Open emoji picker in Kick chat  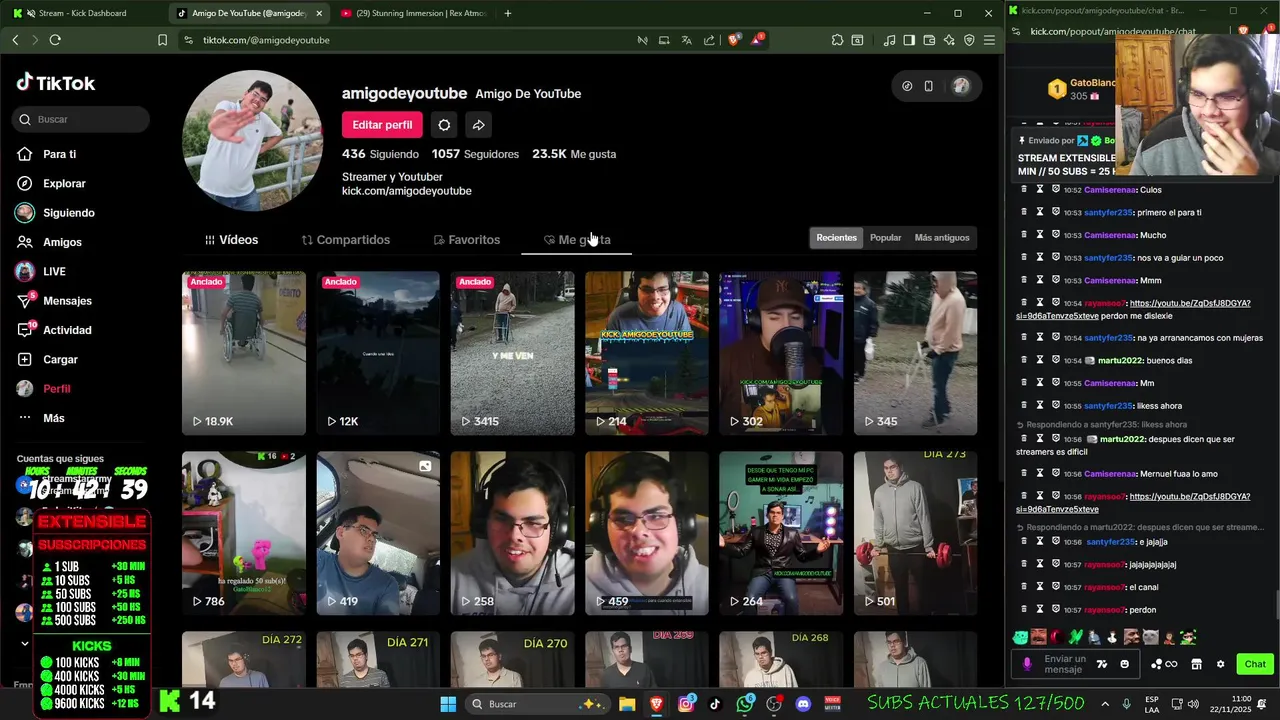1124,664
